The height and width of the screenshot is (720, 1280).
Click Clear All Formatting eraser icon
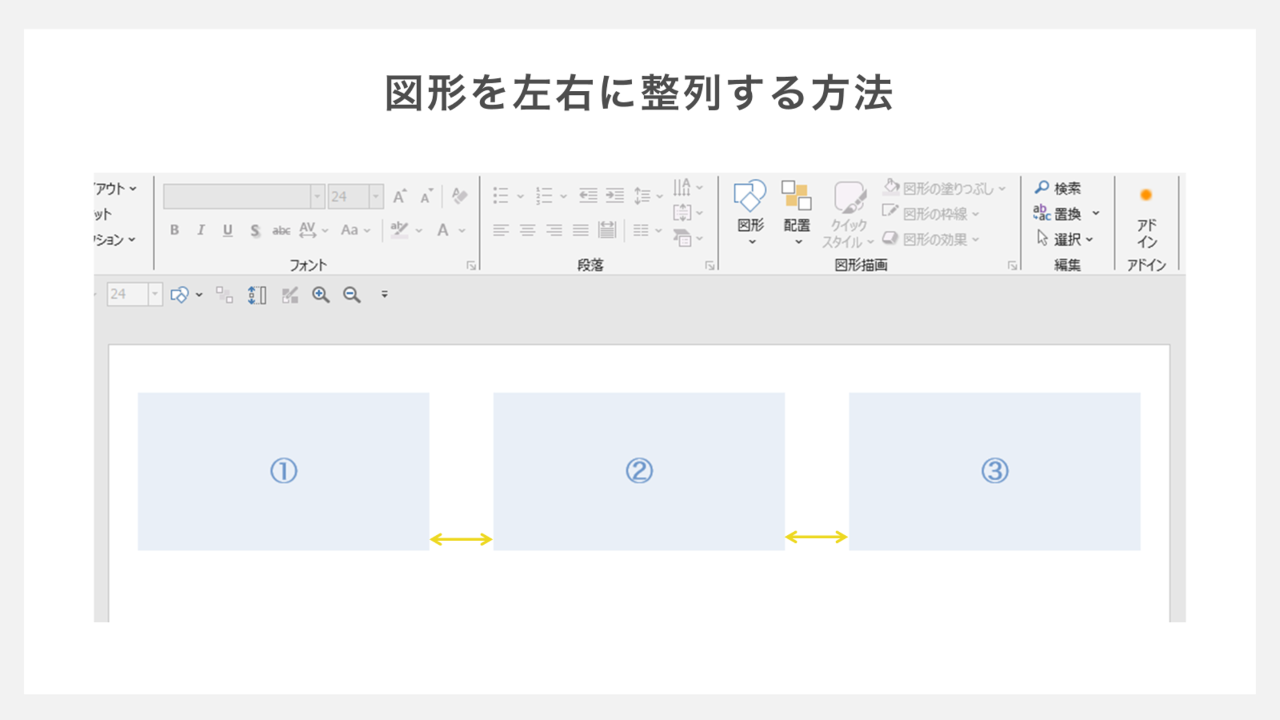(459, 196)
